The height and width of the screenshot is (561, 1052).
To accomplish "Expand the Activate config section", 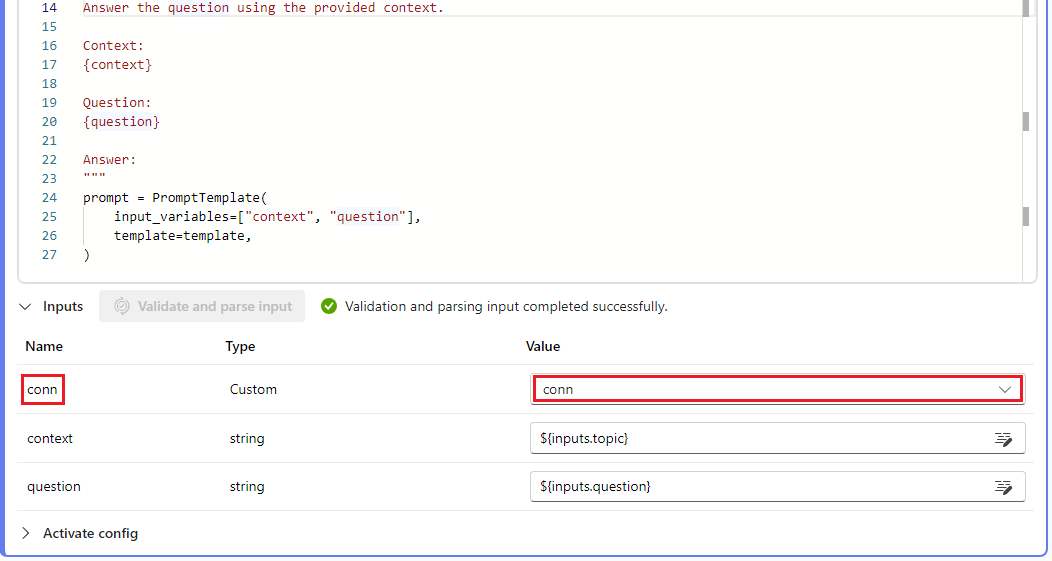I will 26,533.
